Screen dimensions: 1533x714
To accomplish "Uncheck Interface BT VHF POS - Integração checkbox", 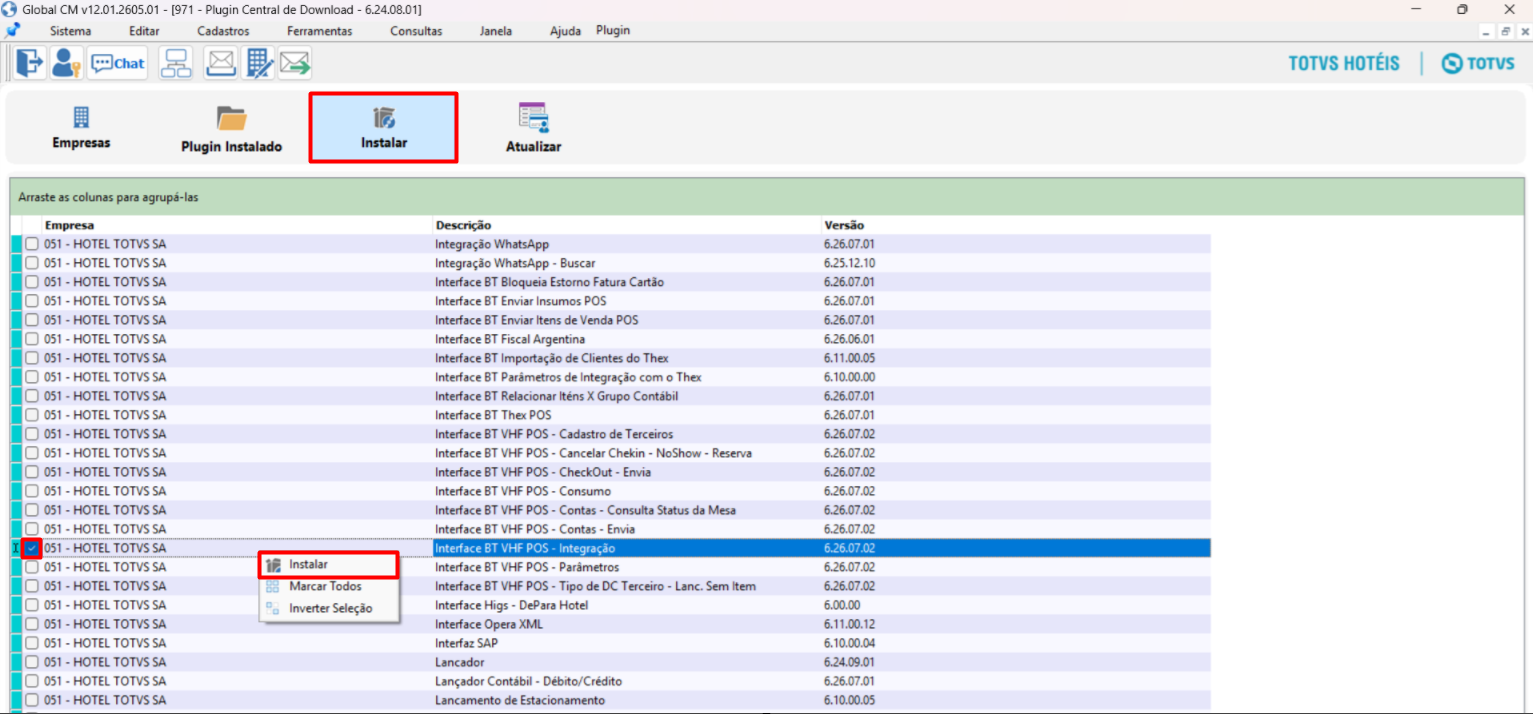I will pyautogui.click(x=32, y=548).
